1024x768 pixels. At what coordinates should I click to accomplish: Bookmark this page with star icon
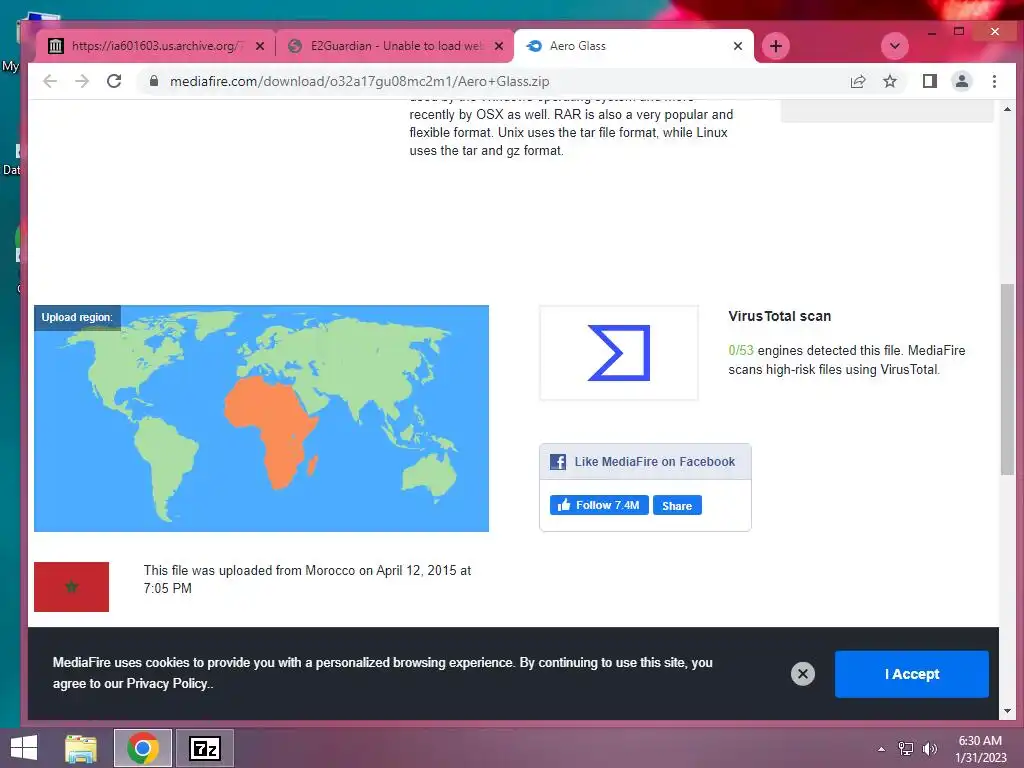point(889,81)
